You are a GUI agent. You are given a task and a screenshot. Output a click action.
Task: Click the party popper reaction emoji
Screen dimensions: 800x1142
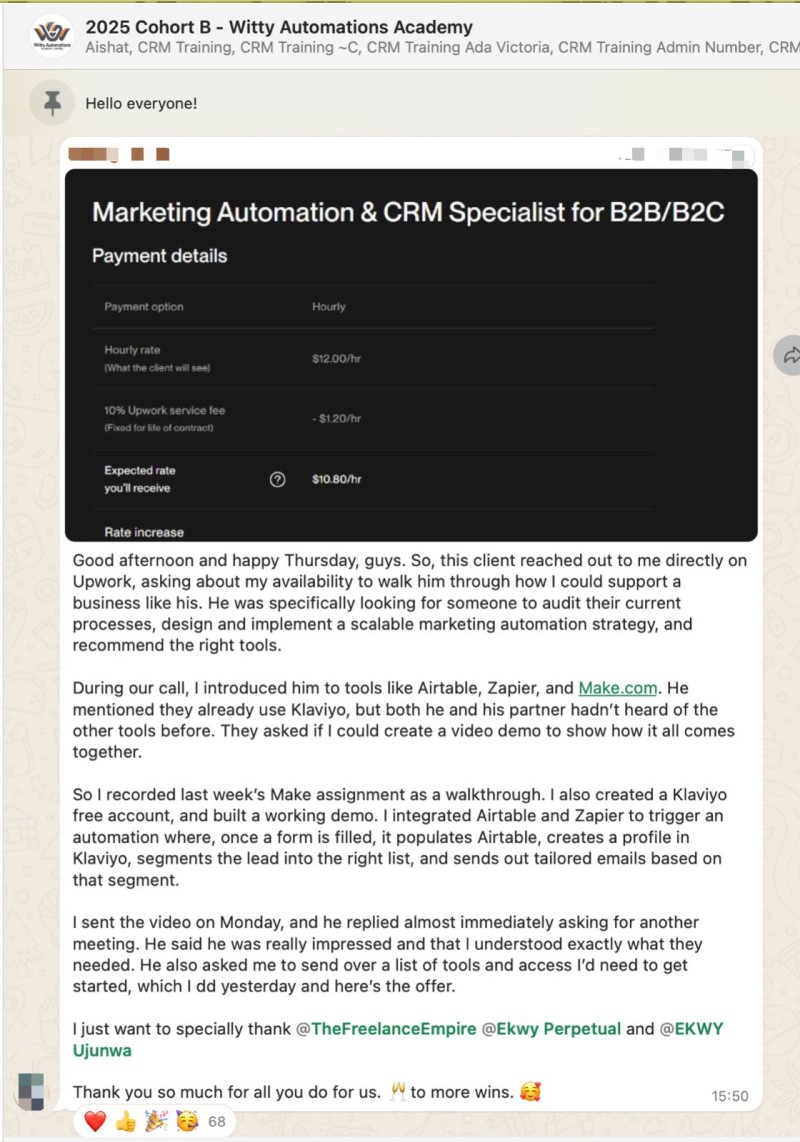tap(156, 1121)
